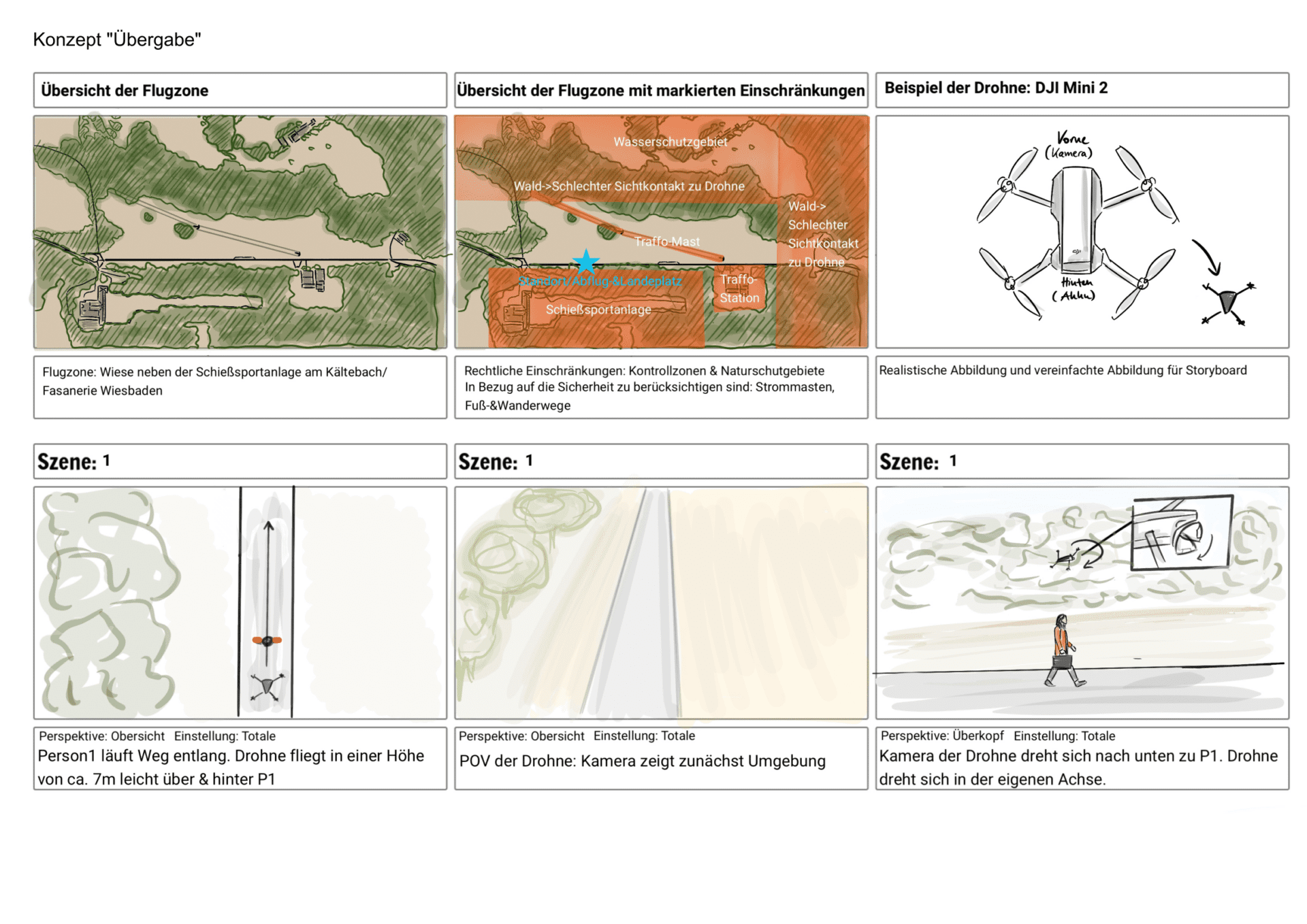Open the flight zone overview map thumbnail

tap(240, 231)
